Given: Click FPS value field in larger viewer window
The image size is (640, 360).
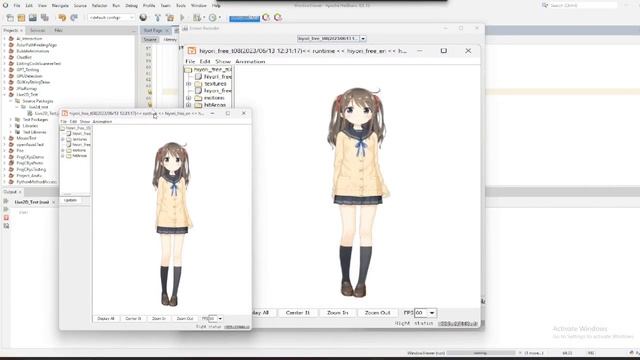Looking at the screenshot, I should [420, 313].
